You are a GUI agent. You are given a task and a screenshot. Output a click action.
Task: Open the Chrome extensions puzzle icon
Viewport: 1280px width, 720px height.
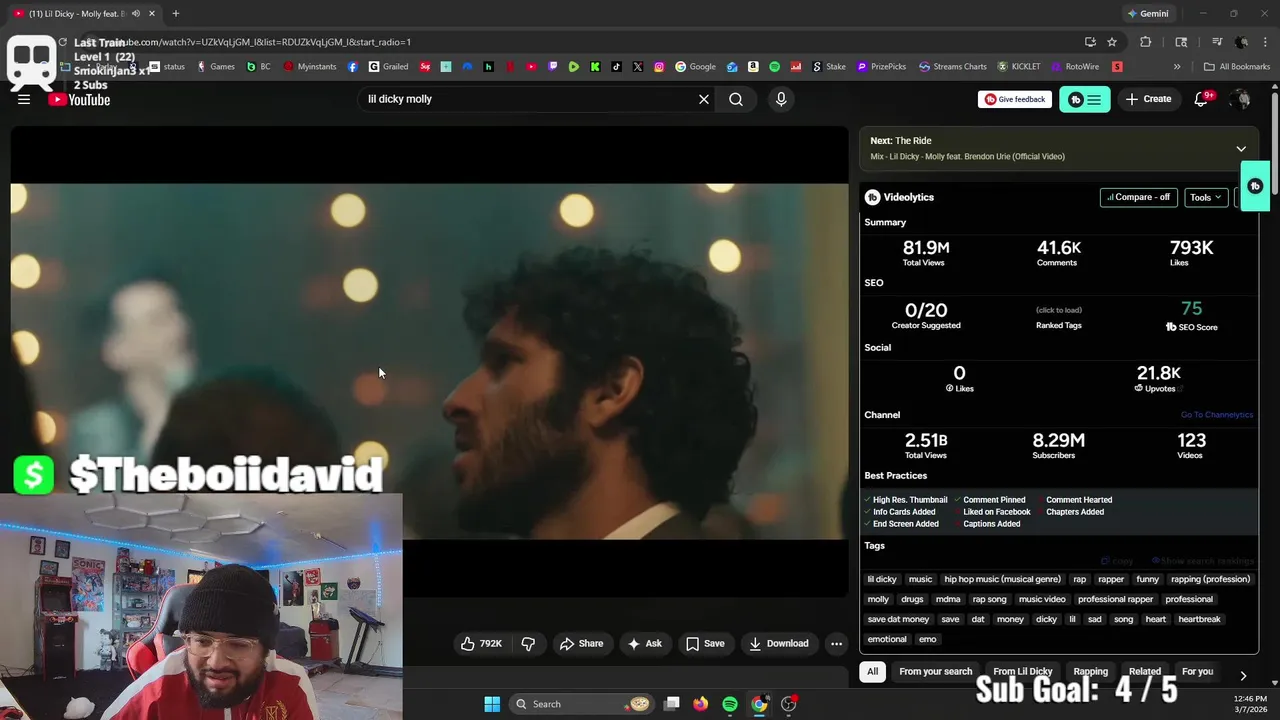pyautogui.click(x=1146, y=42)
